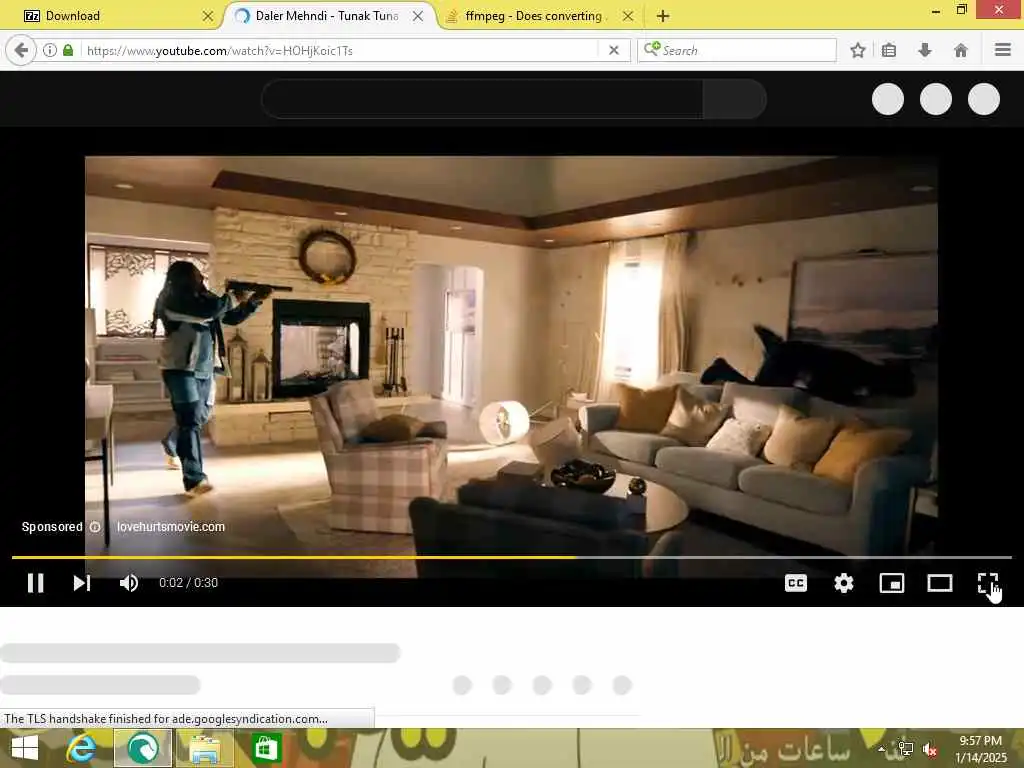The image size is (1024, 768).
Task: Open the Windows Start menu
Action: tap(25, 748)
